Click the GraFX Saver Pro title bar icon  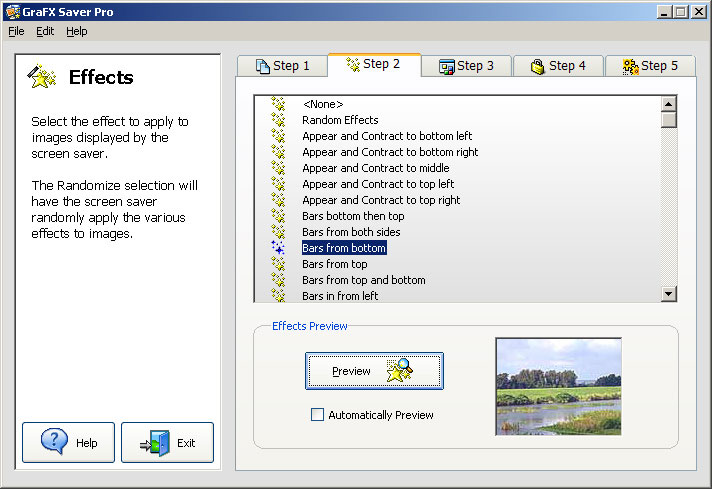click(x=13, y=12)
